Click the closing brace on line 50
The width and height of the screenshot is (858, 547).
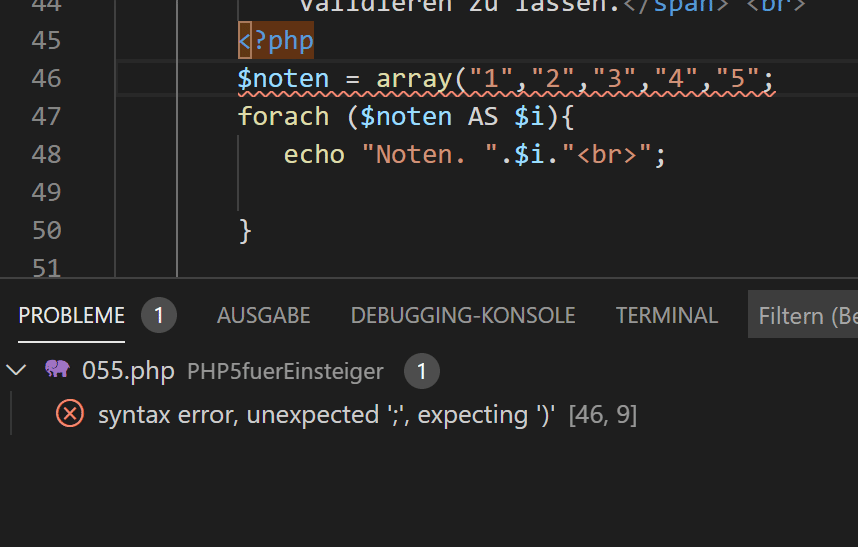pyautogui.click(x=245, y=231)
